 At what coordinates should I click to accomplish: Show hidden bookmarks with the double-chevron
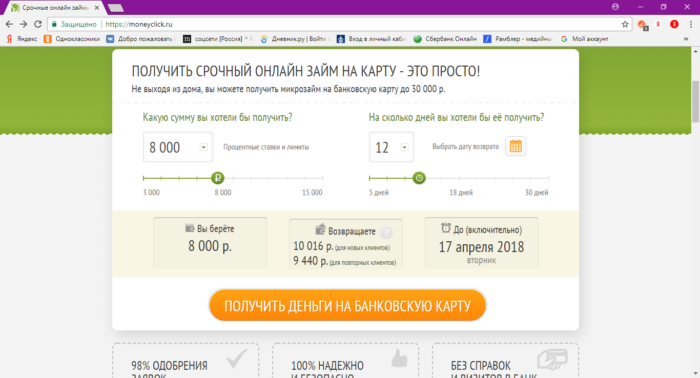pyautogui.click(x=686, y=39)
